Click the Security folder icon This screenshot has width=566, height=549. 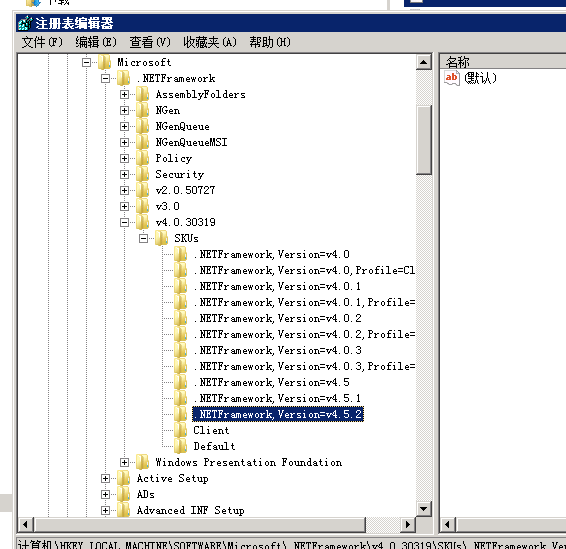(x=142, y=174)
